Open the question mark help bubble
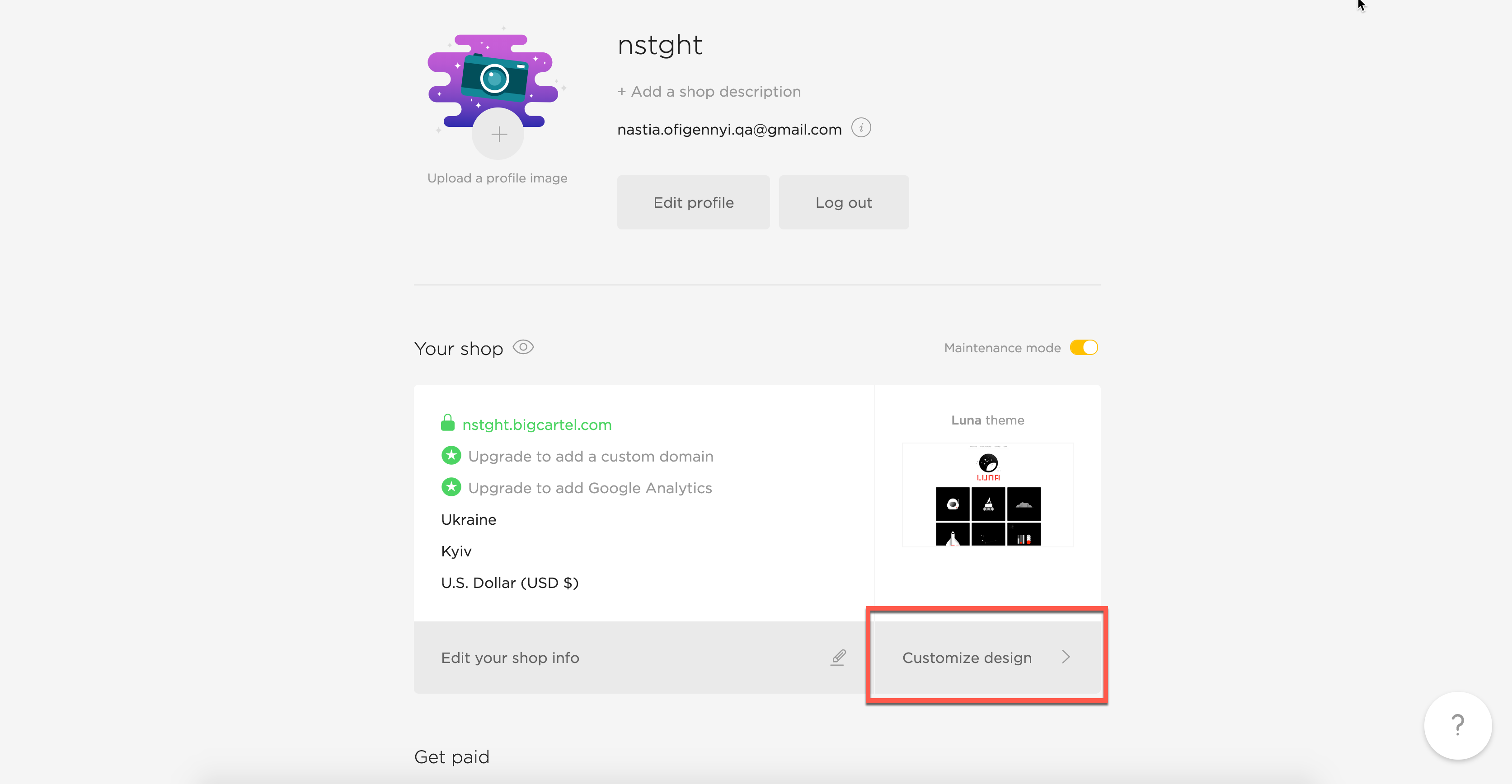This screenshot has width=1512, height=784. coord(1457,725)
